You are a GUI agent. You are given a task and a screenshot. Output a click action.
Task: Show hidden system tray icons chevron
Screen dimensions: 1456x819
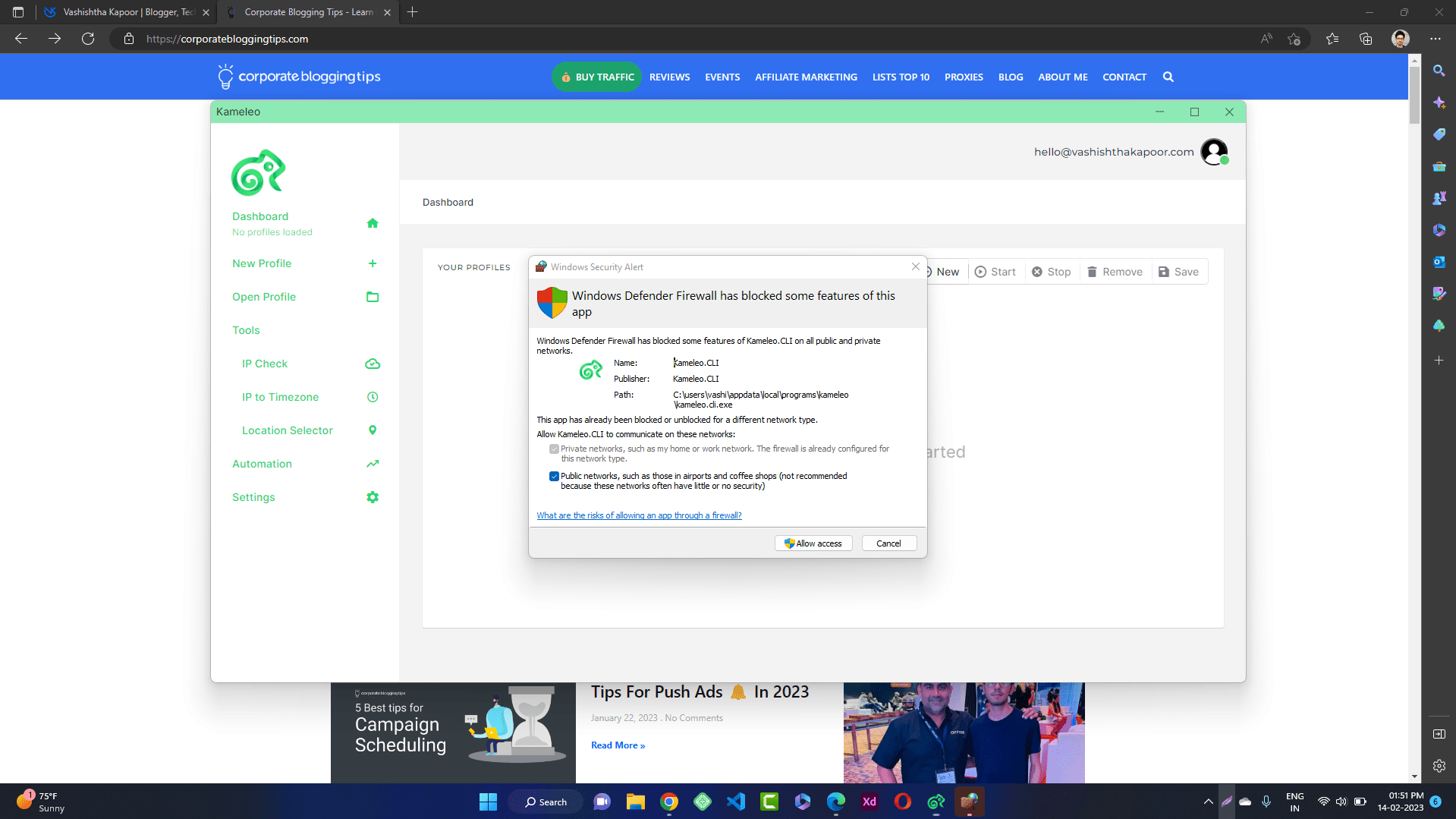(x=1208, y=802)
